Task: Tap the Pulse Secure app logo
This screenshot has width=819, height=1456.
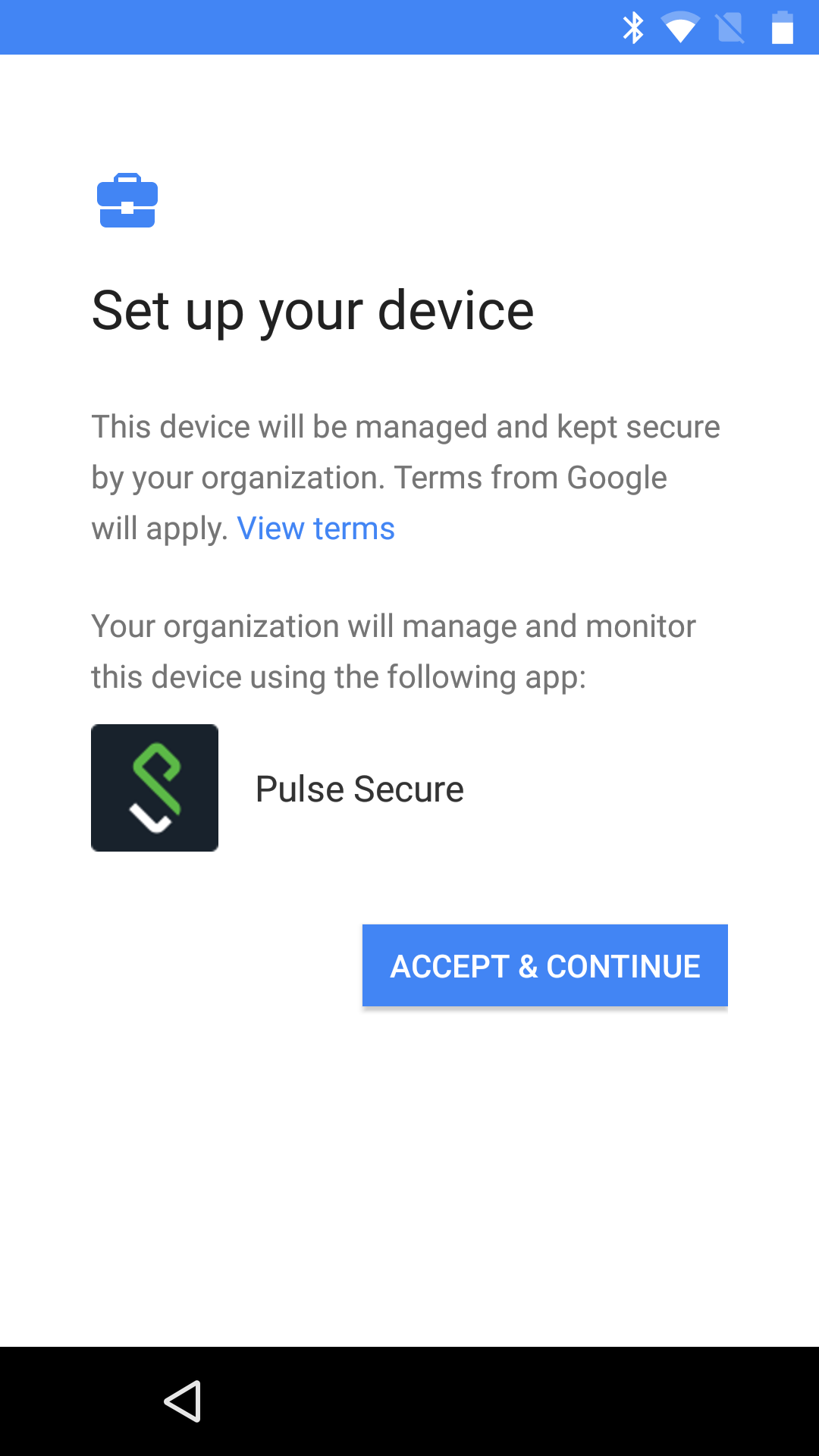Action: click(x=155, y=788)
